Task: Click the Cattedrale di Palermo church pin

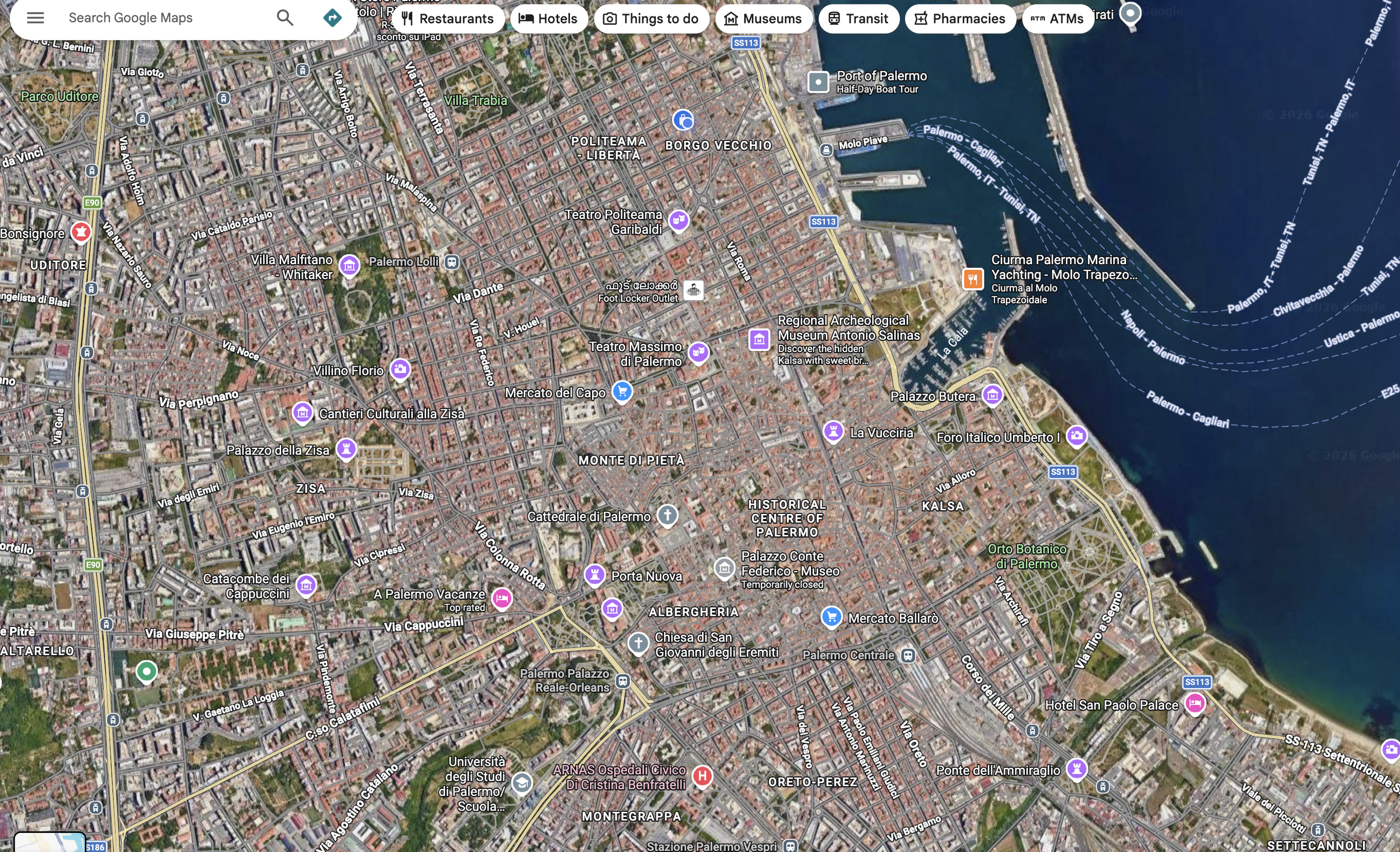Action: click(667, 515)
